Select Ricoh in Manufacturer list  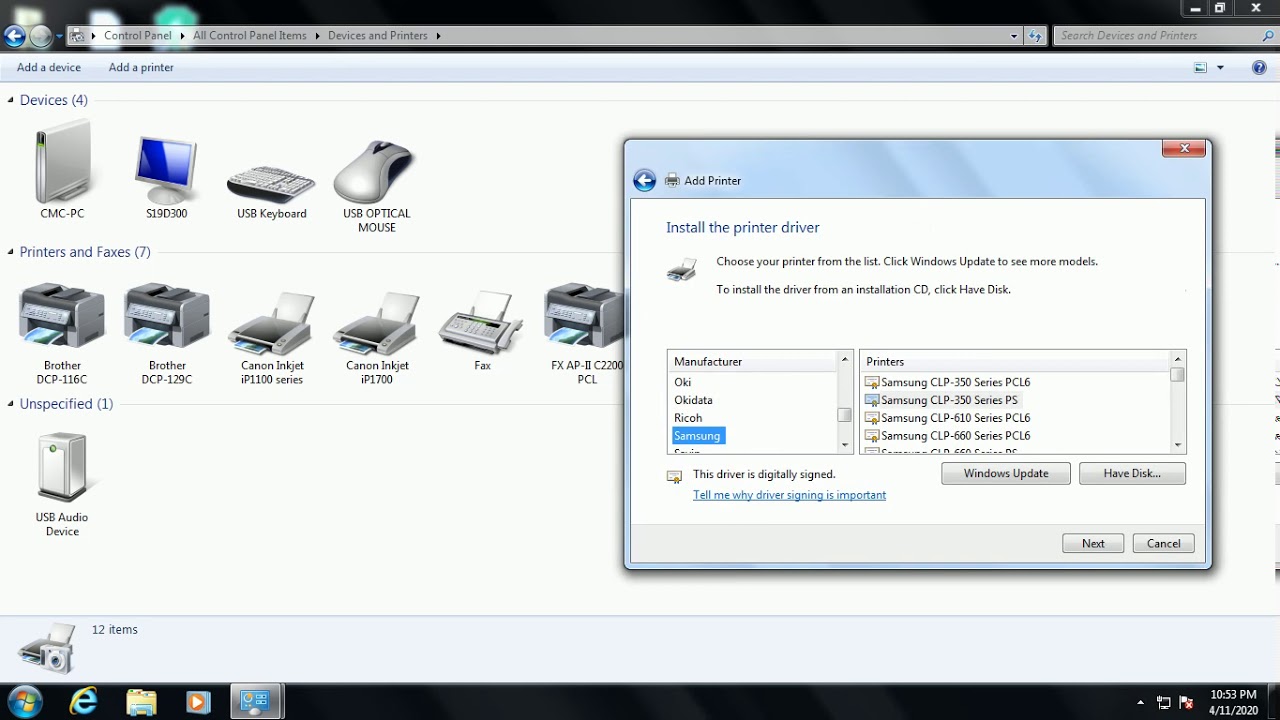coord(688,418)
